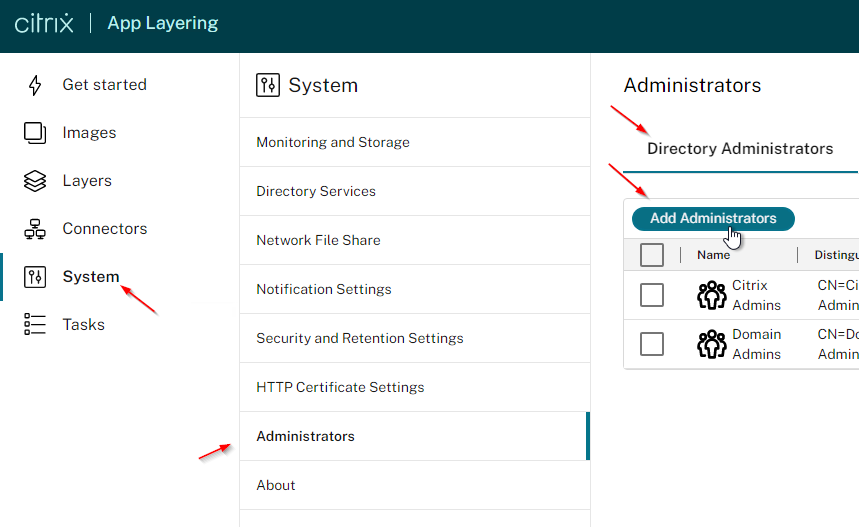Click the Domain Admins group icon
Viewport: 859px width, 527px height.
(x=712, y=344)
